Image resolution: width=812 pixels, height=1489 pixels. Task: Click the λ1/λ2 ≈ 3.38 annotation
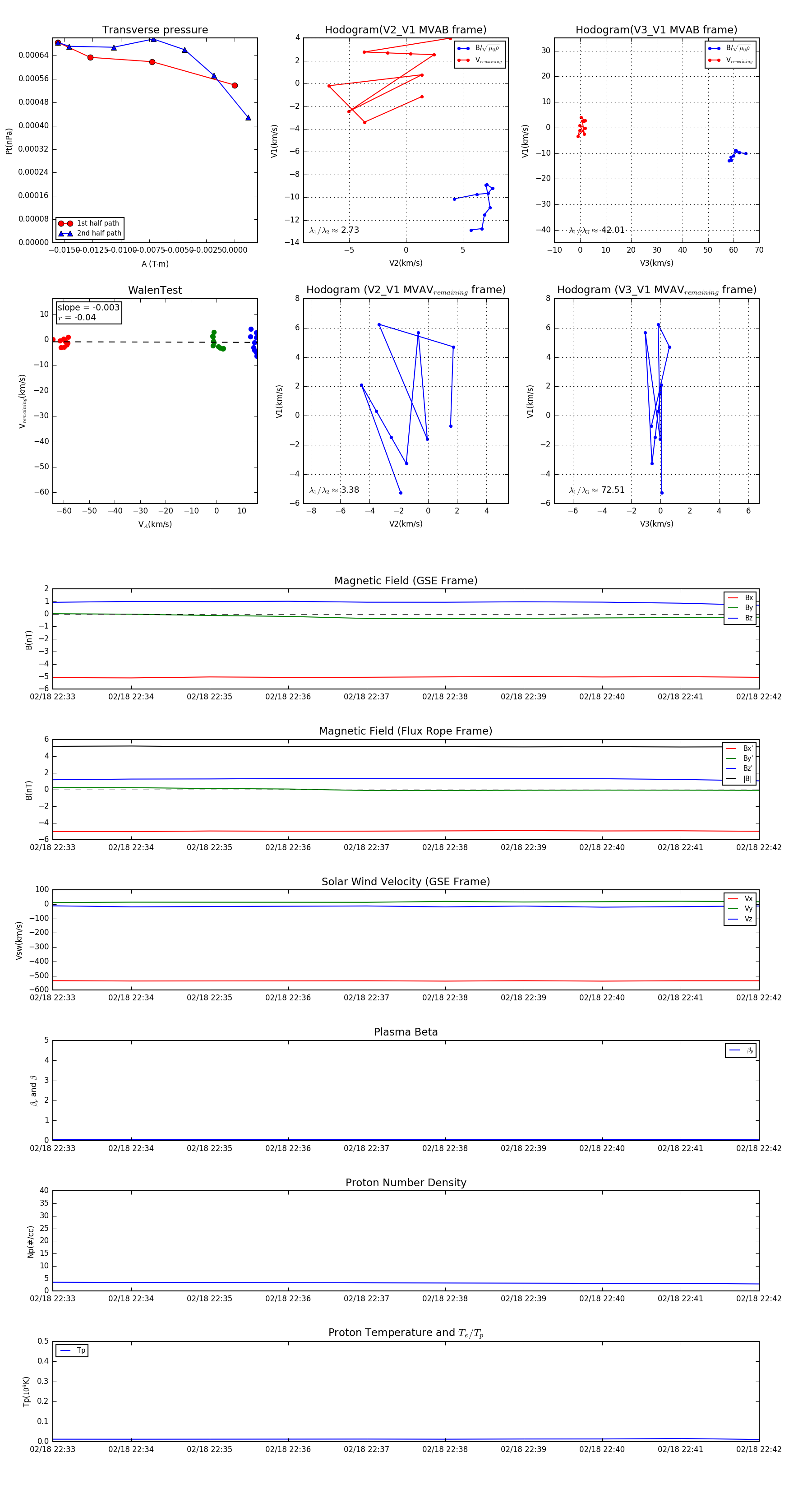334,490
